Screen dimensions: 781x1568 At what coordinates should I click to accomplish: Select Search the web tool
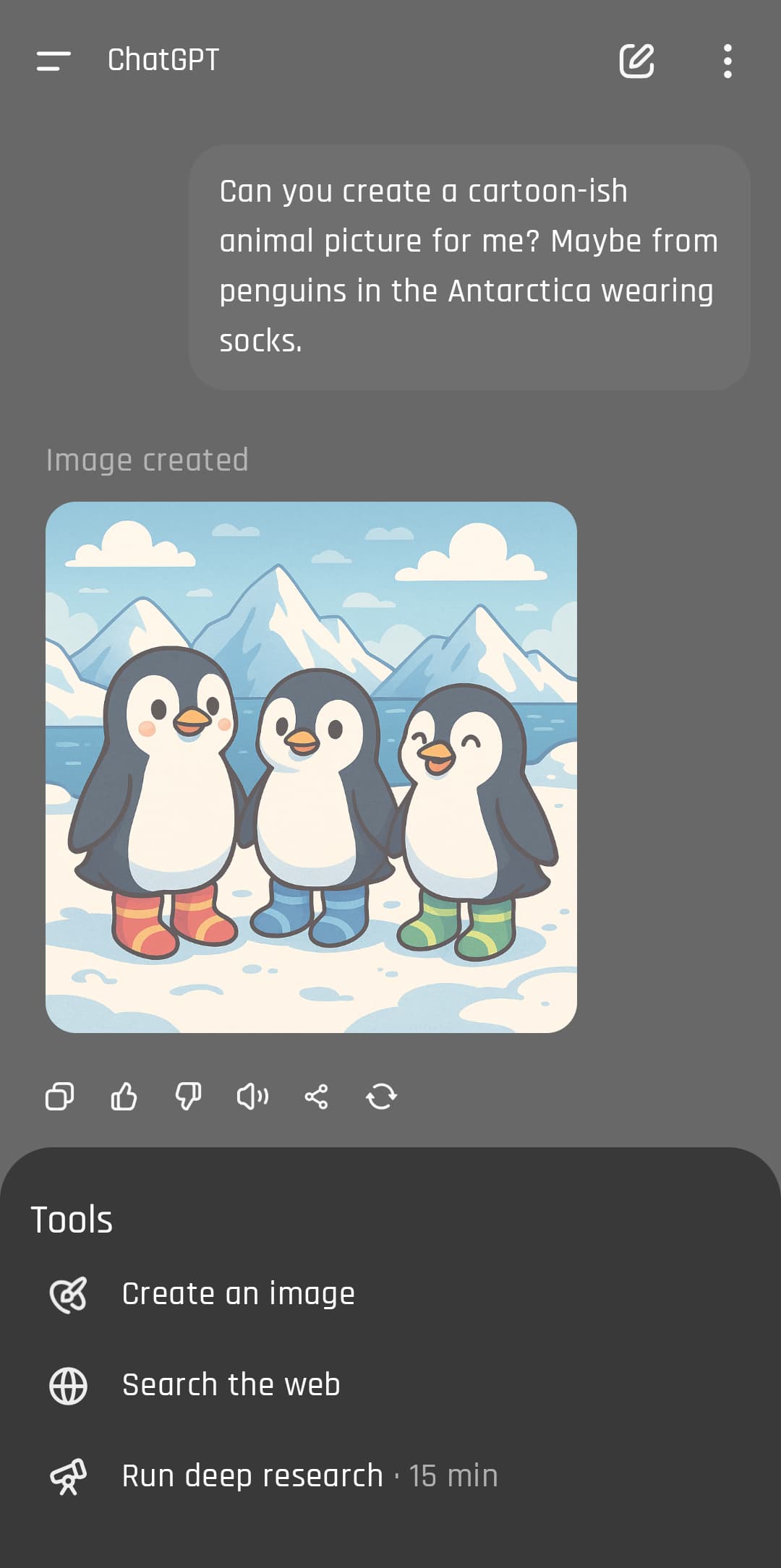click(x=390, y=1385)
